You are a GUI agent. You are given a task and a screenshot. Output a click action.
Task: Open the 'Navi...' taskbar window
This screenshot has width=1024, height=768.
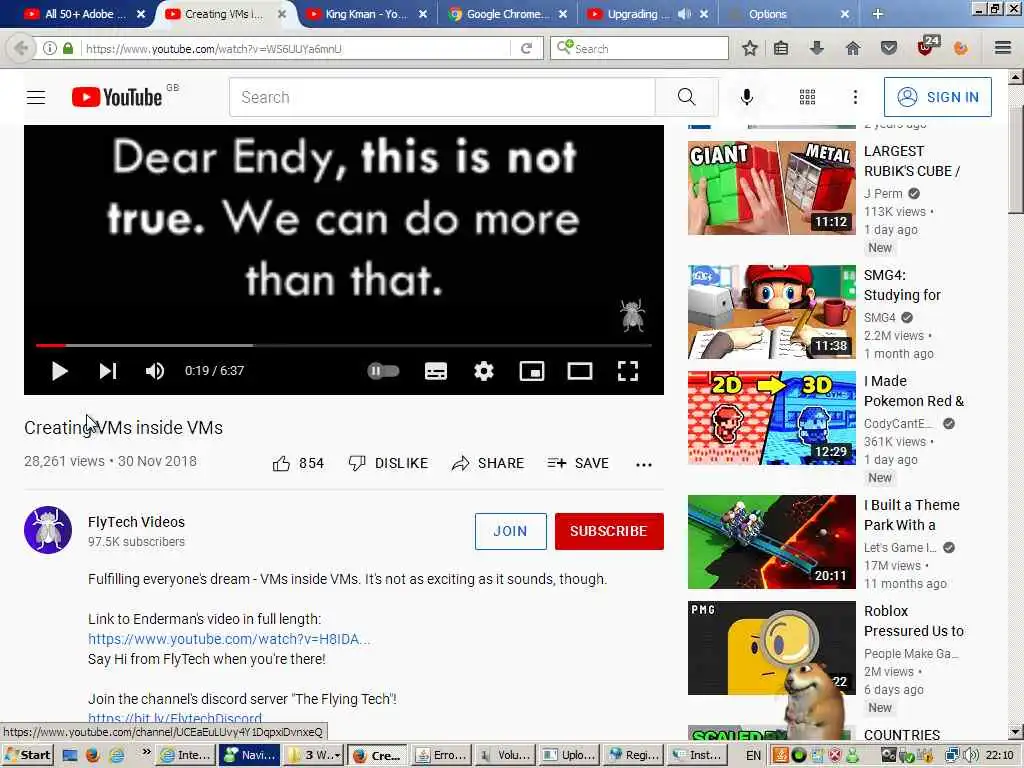(249, 755)
